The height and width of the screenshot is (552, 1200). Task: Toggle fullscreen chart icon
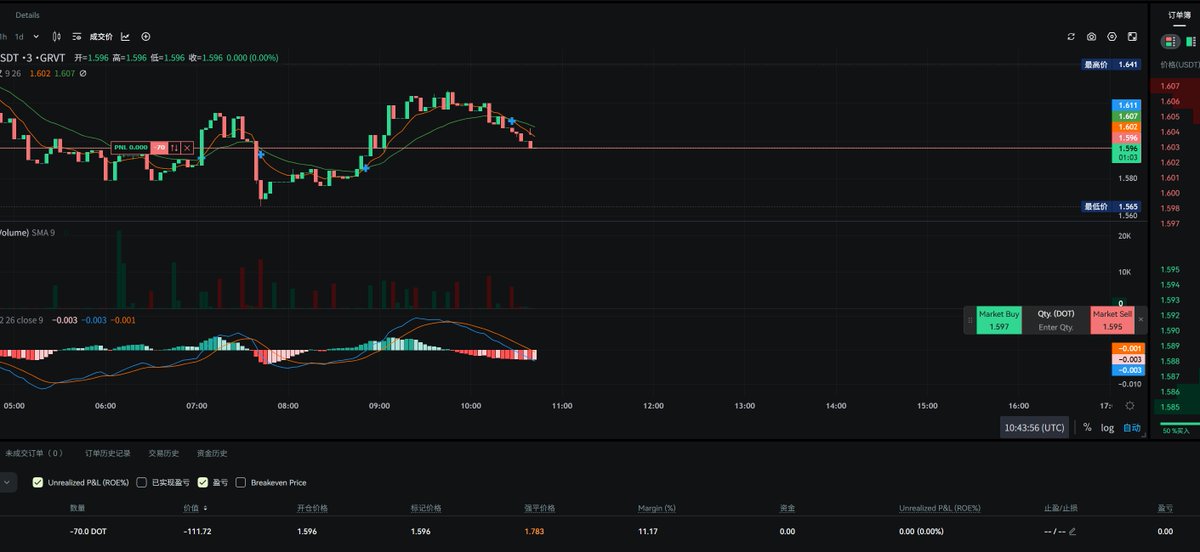coord(1132,37)
